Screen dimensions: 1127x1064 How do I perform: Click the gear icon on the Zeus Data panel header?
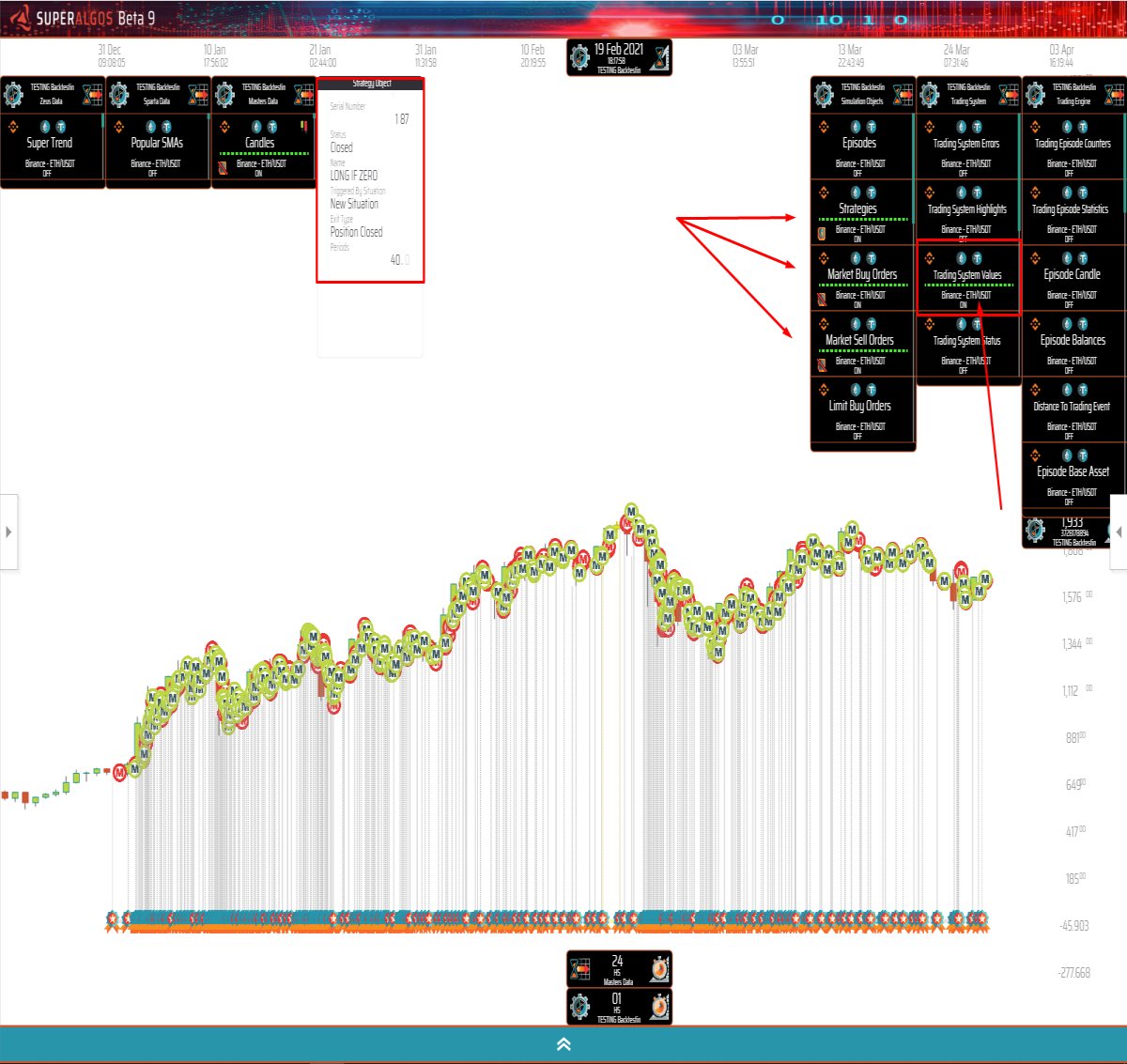pyautogui.click(x=13, y=94)
